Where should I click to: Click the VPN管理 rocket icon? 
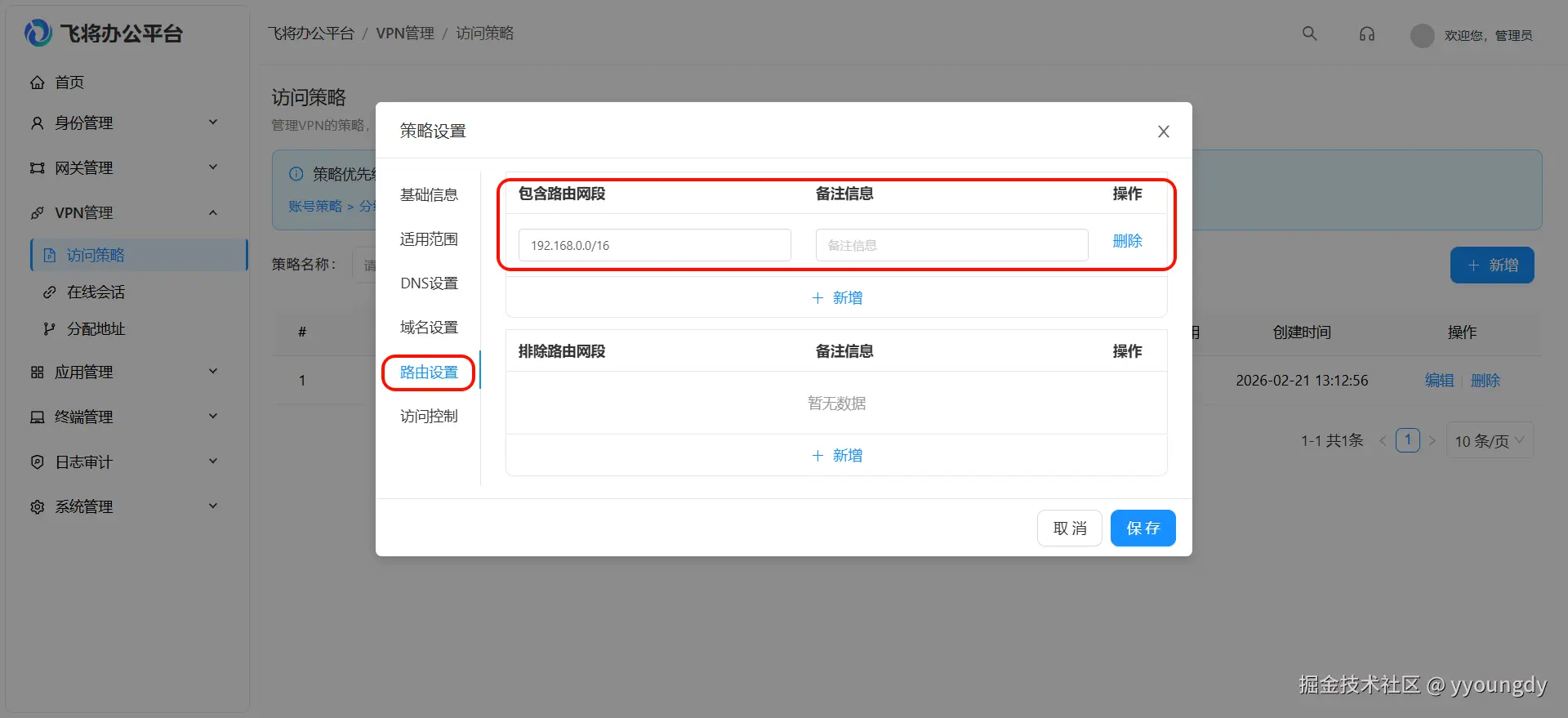click(x=37, y=213)
